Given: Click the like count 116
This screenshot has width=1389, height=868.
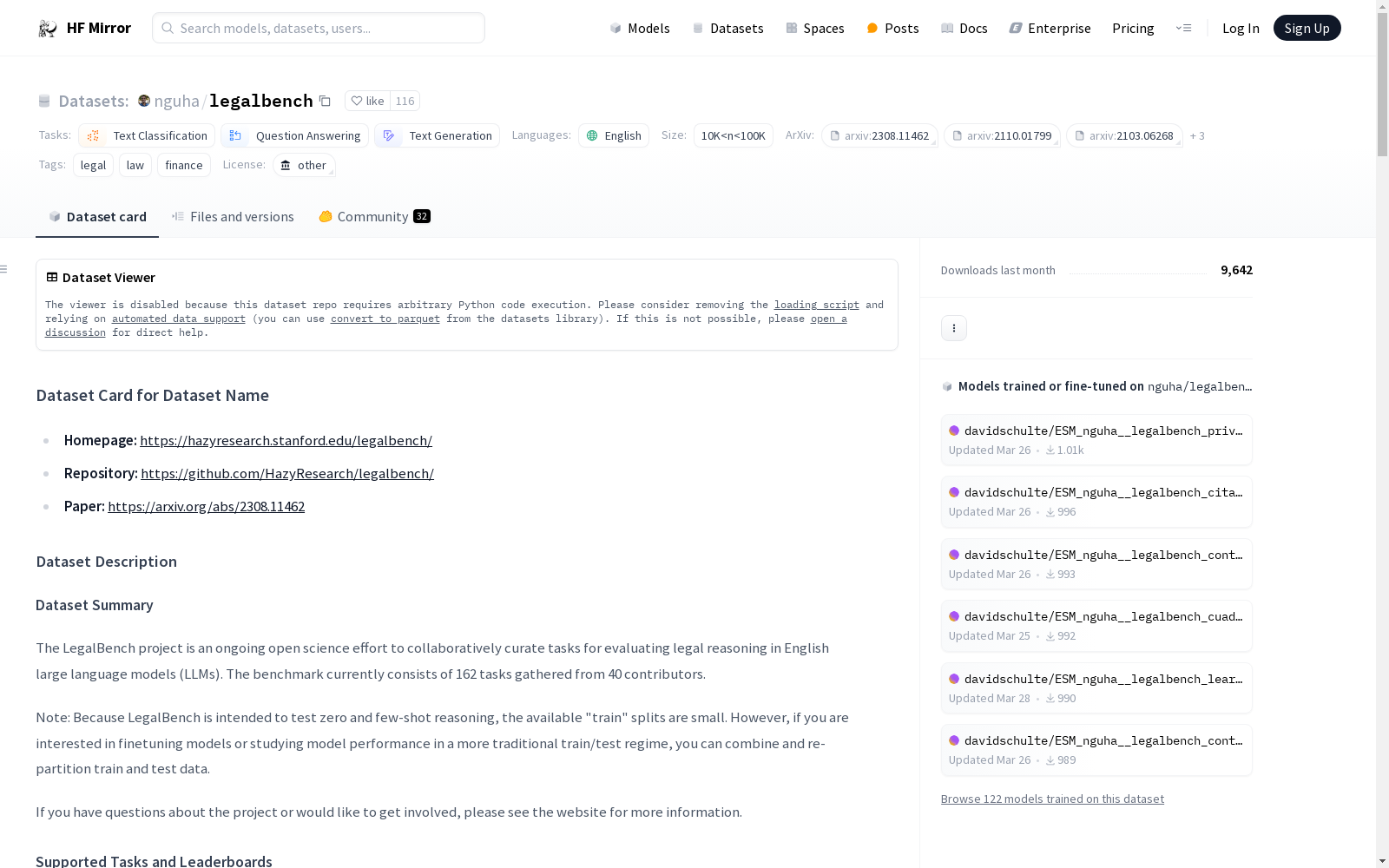Looking at the screenshot, I should (x=405, y=101).
